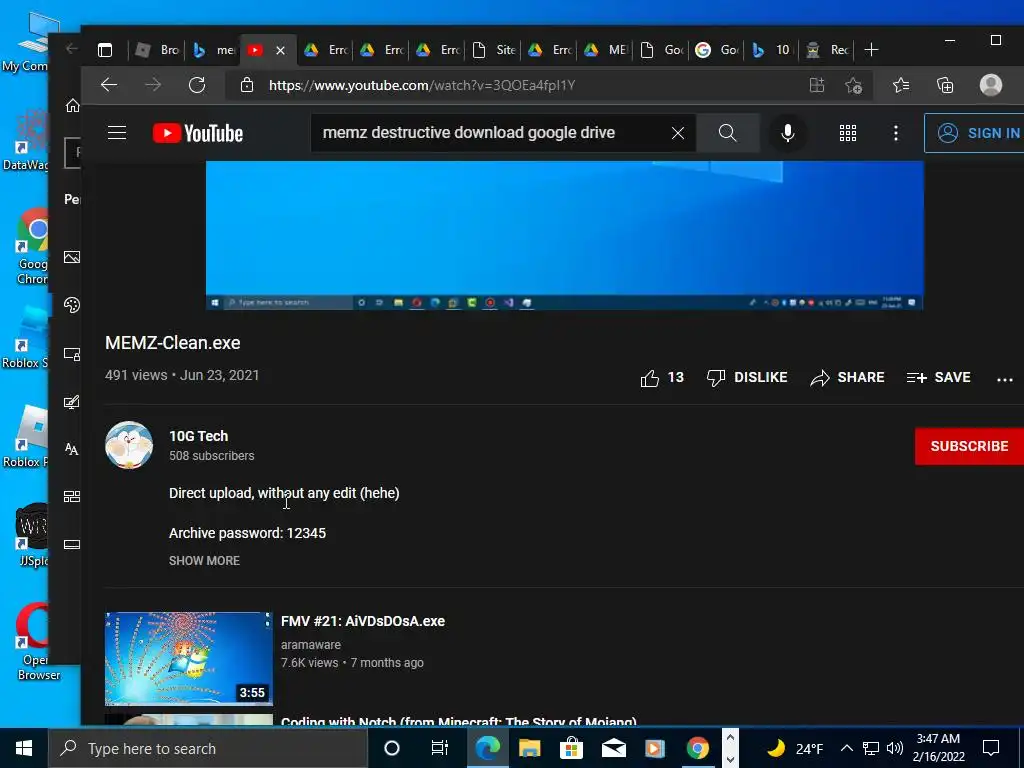Click the playing MEMZ-Clean.exe video
The width and height of the screenshot is (1024, 768).
(x=564, y=235)
